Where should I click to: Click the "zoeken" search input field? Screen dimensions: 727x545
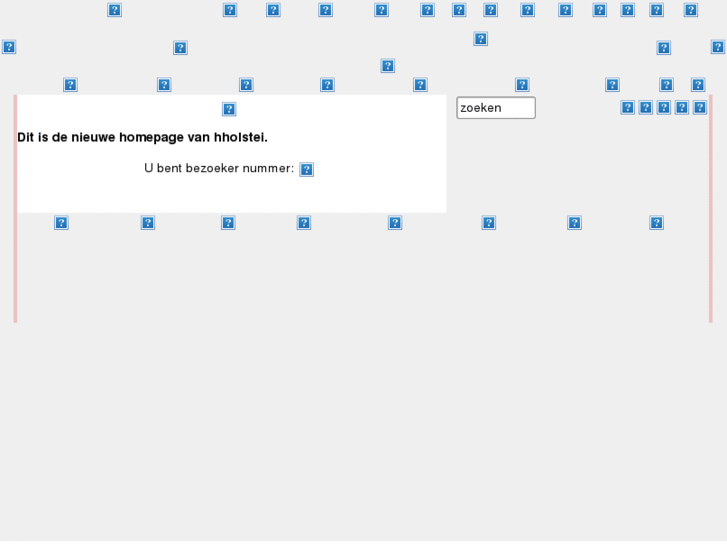tap(495, 108)
